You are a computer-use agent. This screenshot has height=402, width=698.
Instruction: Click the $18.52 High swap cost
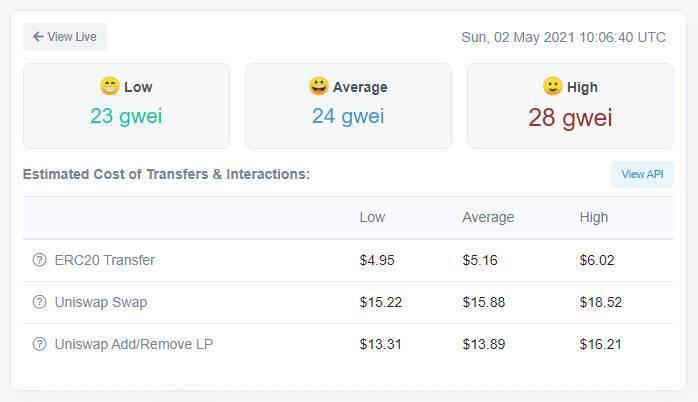tap(600, 302)
